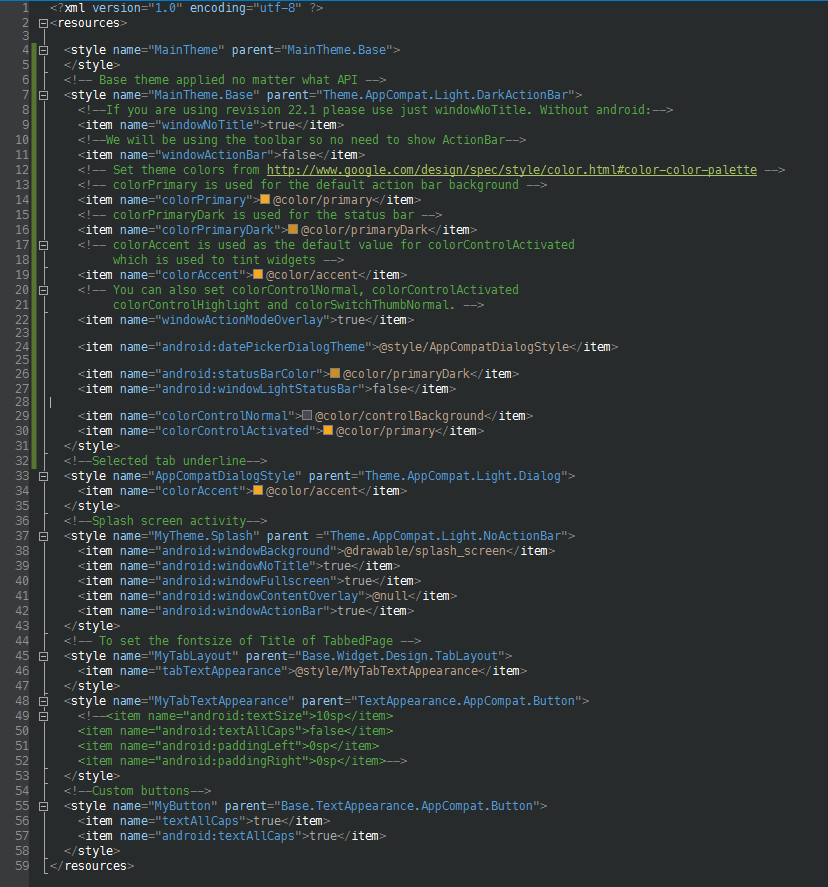Click the statusBarColor swatch on line 26

click(x=335, y=373)
